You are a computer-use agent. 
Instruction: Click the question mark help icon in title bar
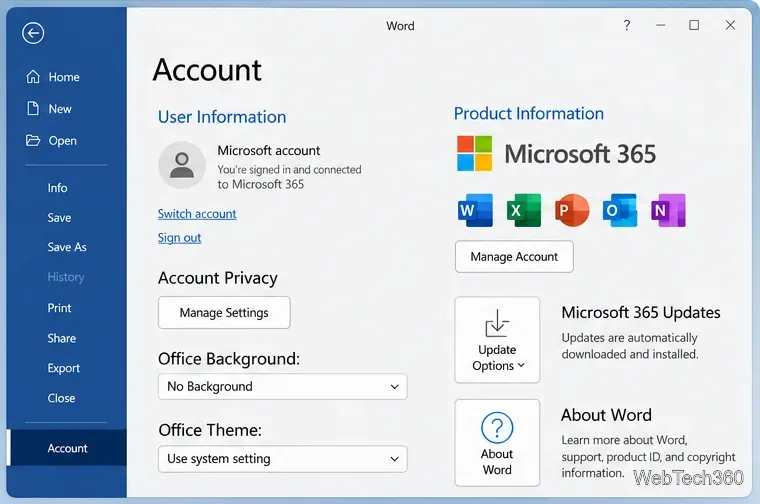tap(627, 25)
